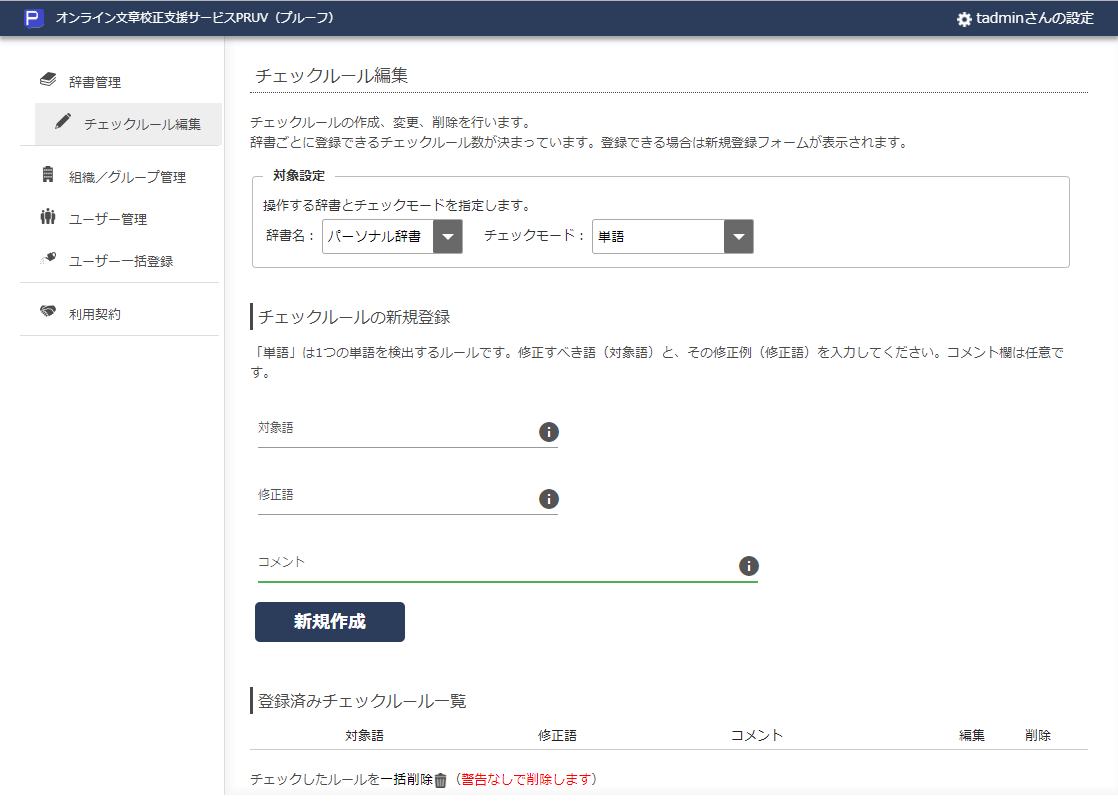Image resolution: width=1118 pixels, height=806 pixels.
Task: Click the ユーザー一括登録 sidebar icon
Action: [x=47, y=257]
